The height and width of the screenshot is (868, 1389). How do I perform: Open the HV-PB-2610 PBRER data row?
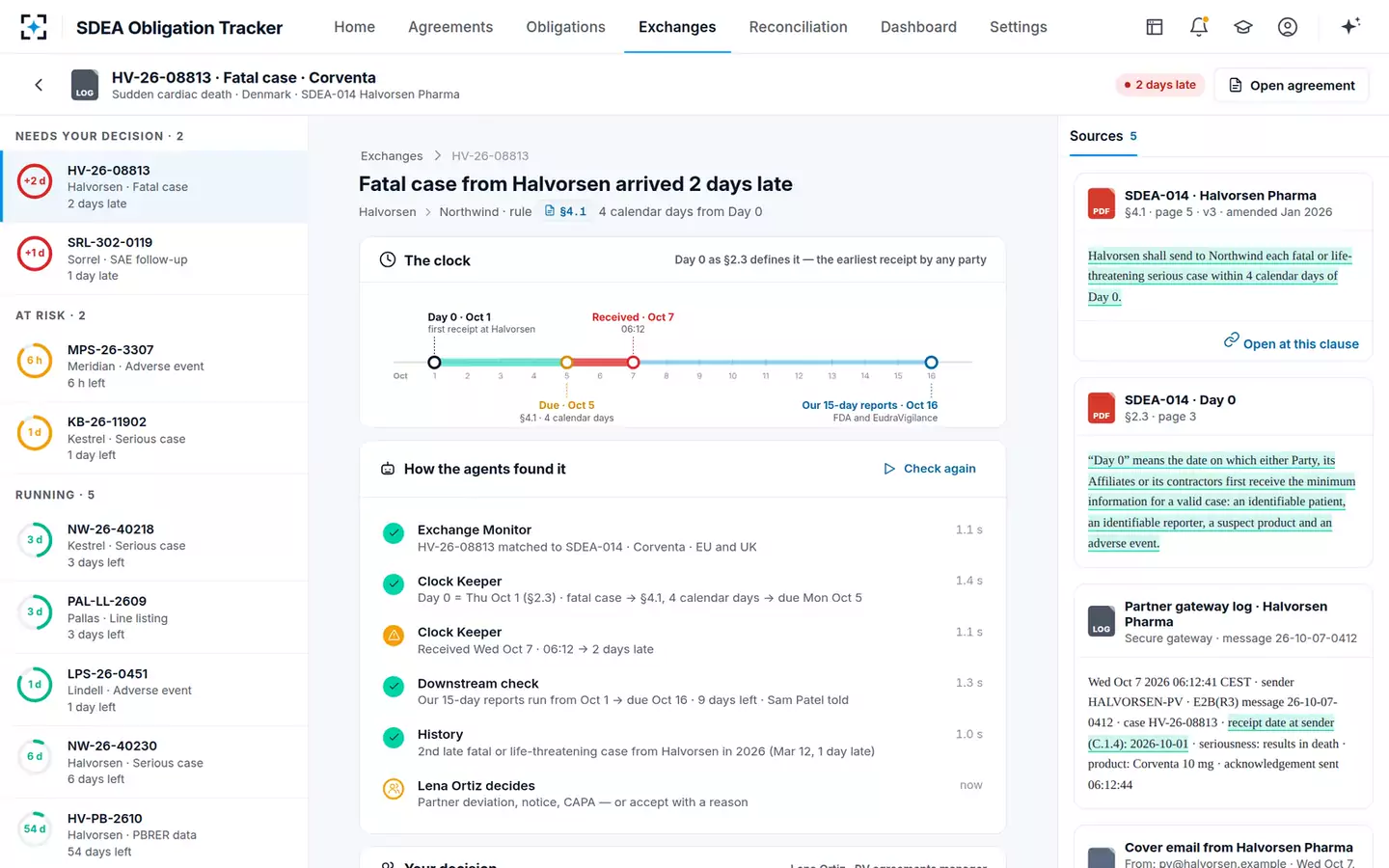[x=154, y=834]
